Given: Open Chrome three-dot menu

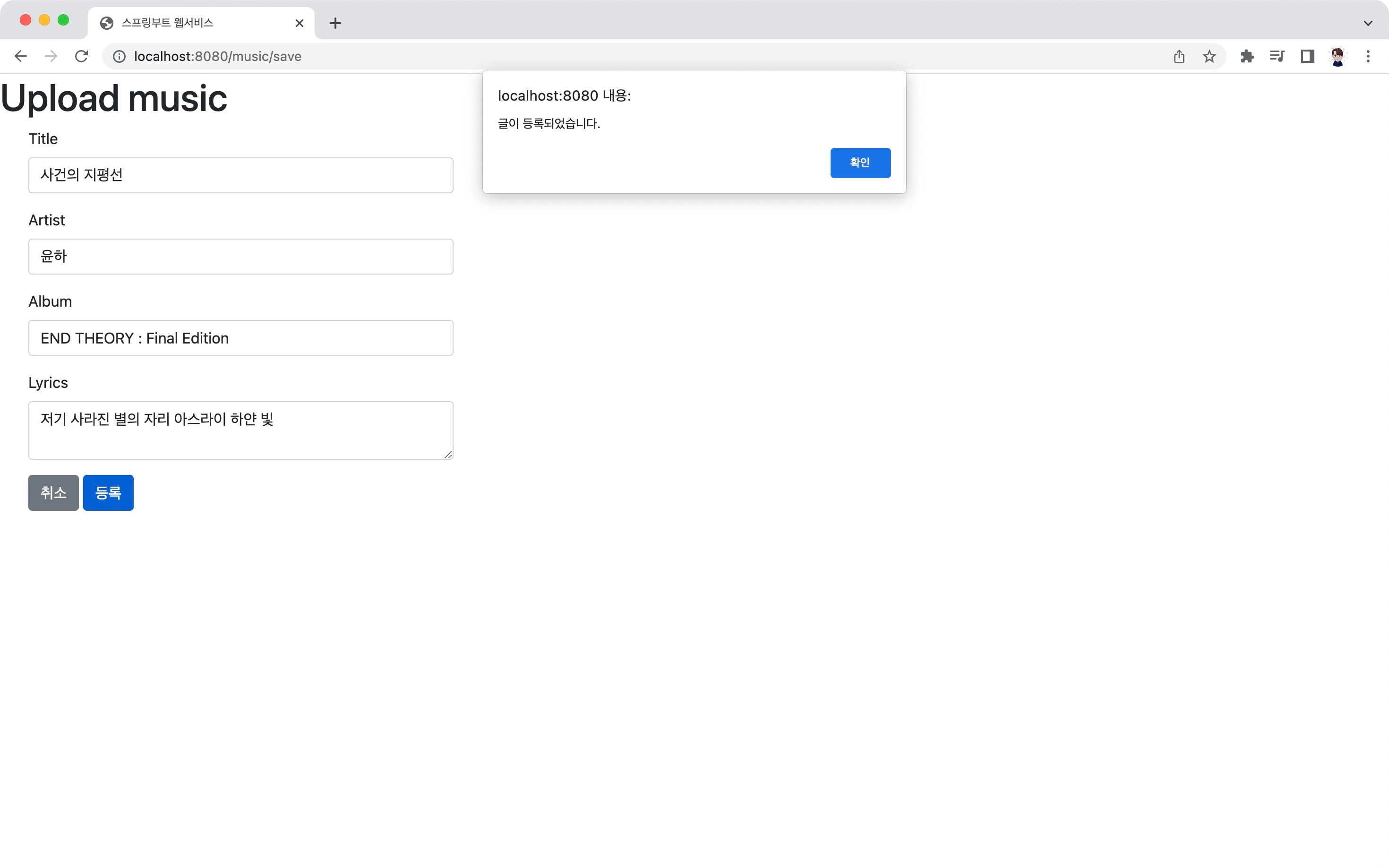Looking at the screenshot, I should coord(1368,56).
